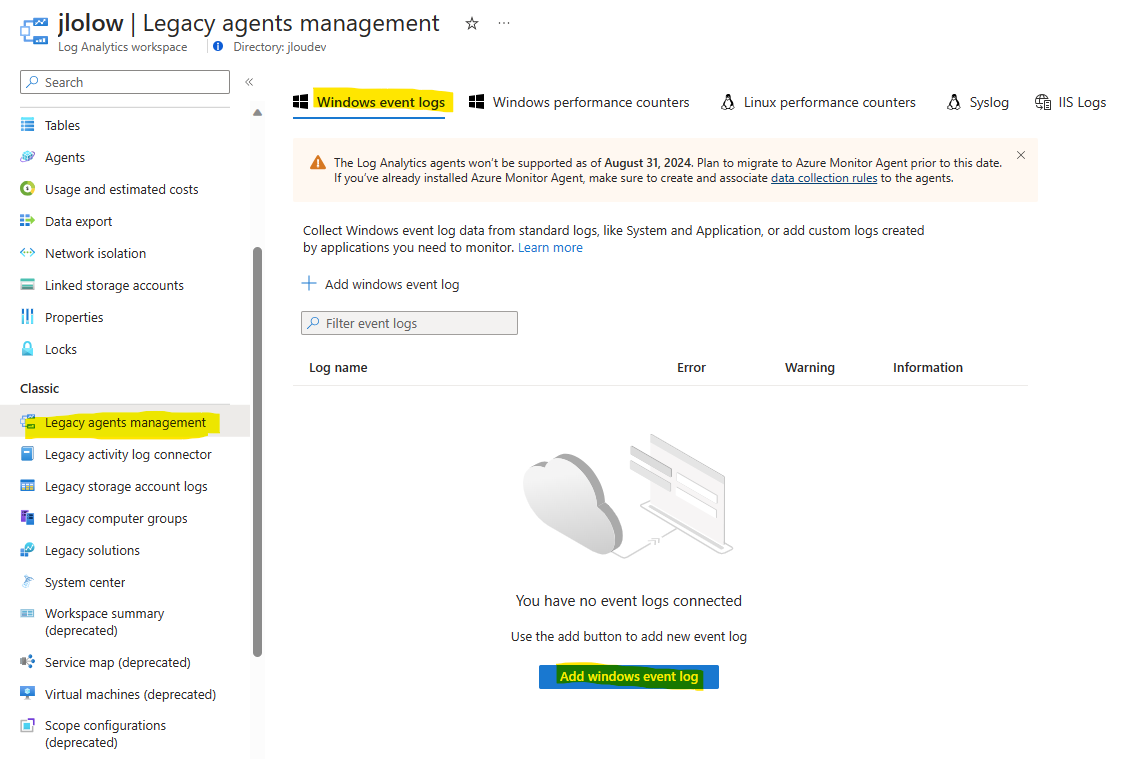Click the Locks padlock icon
The width and height of the screenshot is (1125, 759).
pos(27,349)
